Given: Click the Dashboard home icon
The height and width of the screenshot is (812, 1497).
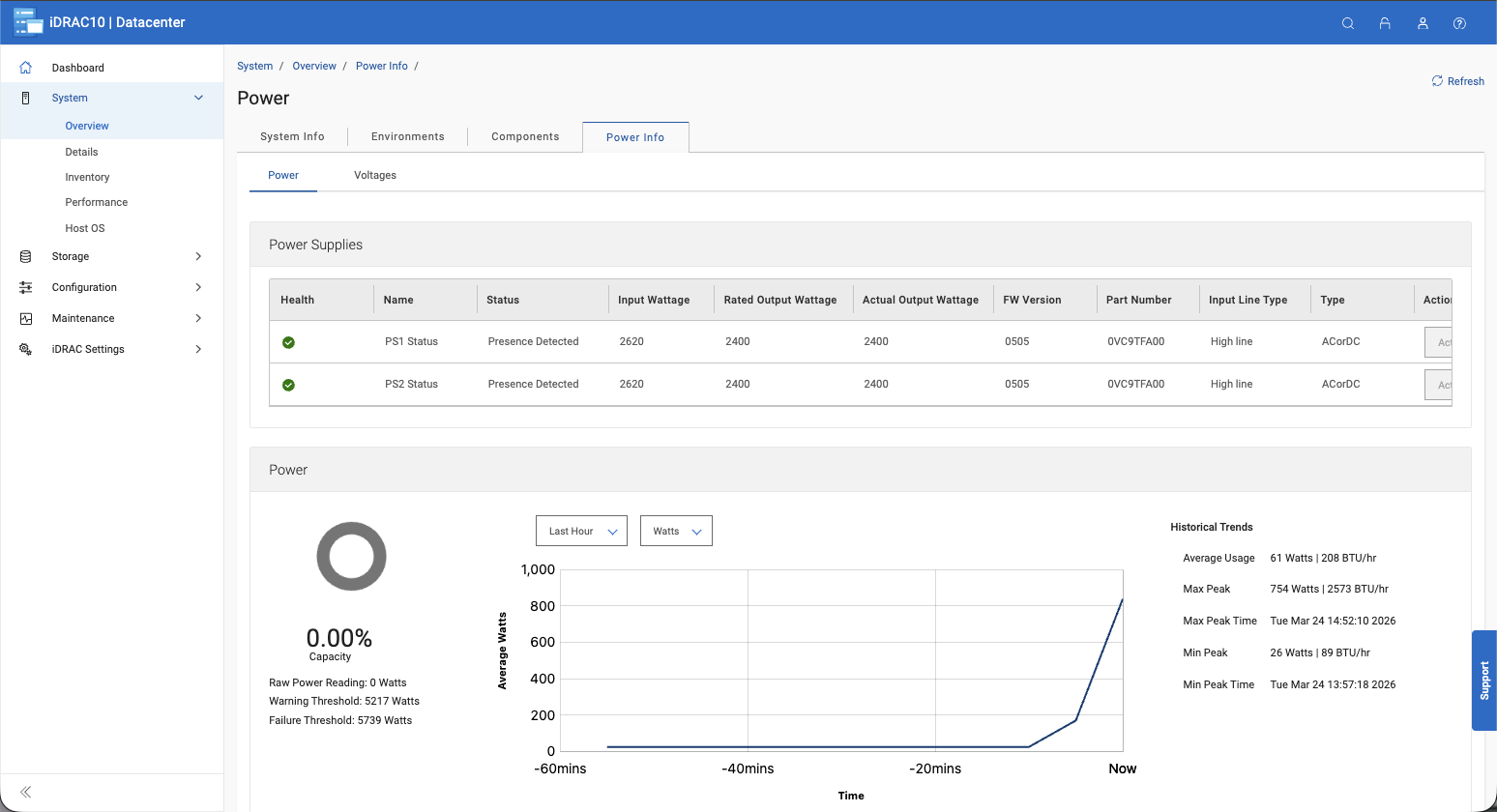Looking at the screenshot, I should [x=26, y=68].
